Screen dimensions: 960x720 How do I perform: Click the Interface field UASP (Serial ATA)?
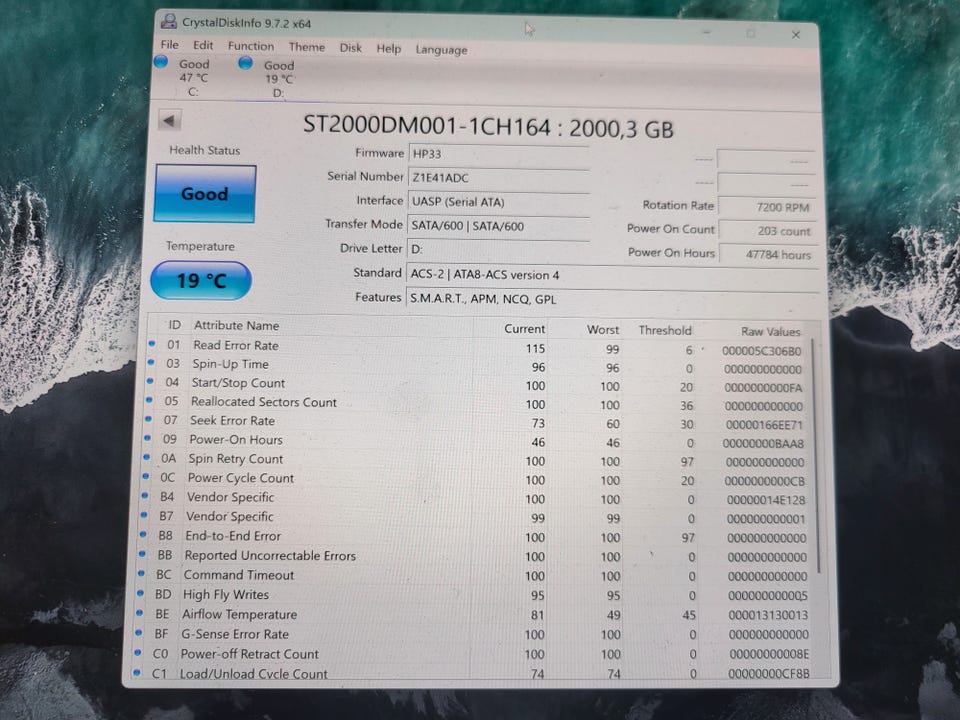pyautogui.click(x=498, y=202)
